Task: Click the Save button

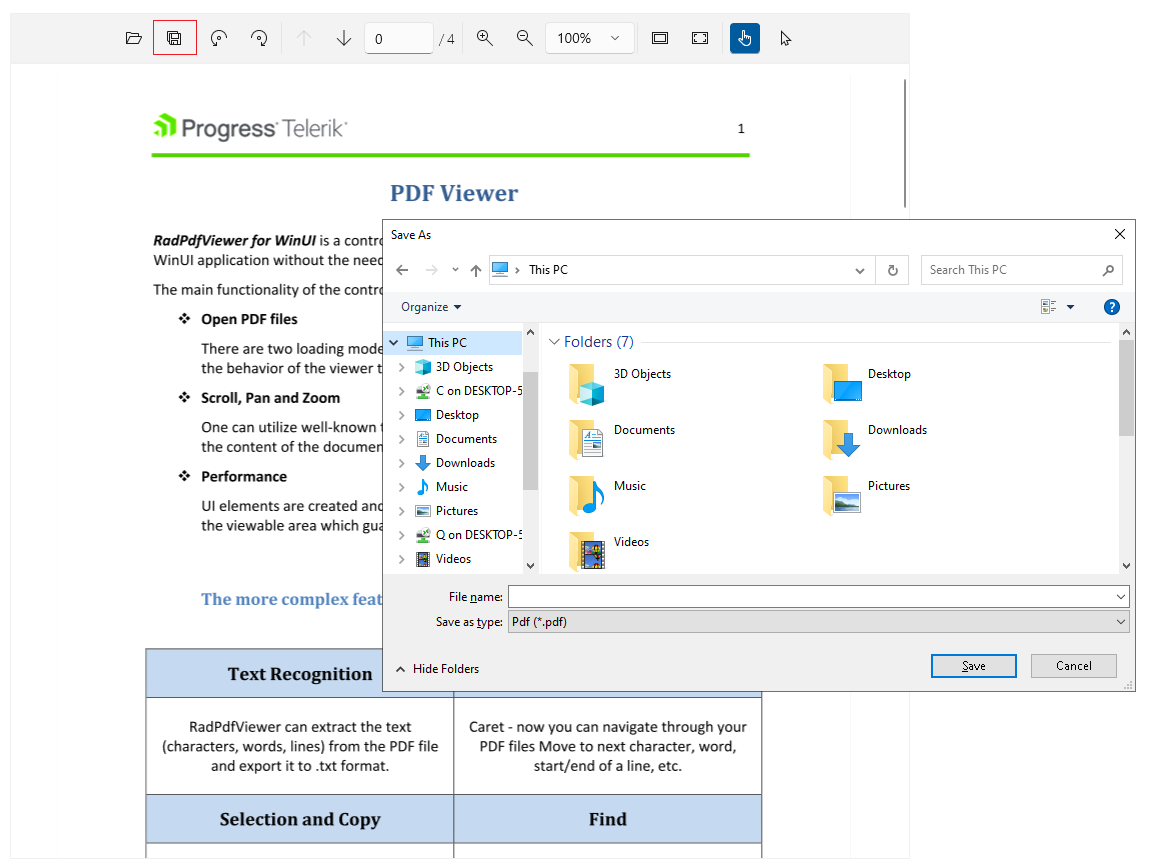Action: 973,665
